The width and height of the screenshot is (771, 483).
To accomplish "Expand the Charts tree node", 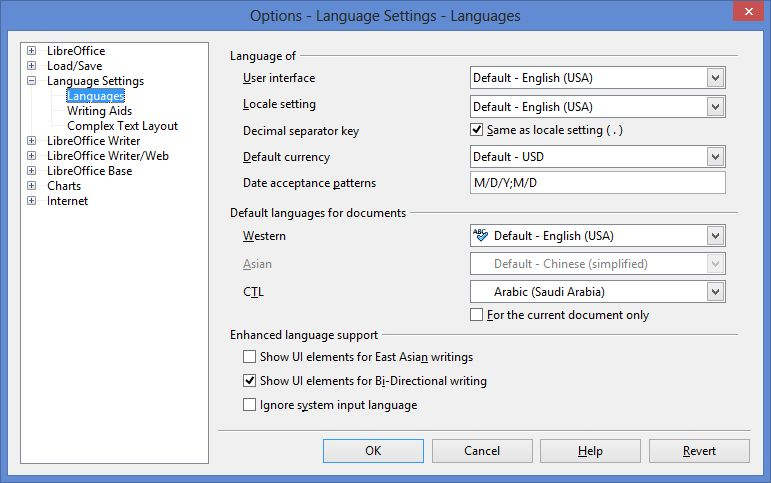I will (x=31, y=185).
